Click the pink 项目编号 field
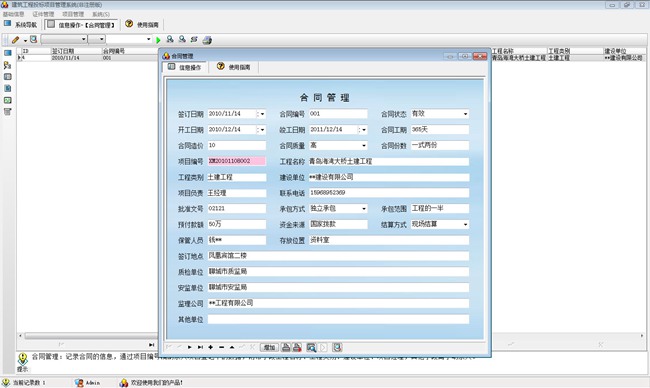The image size is (650, 388). point(237,161)
